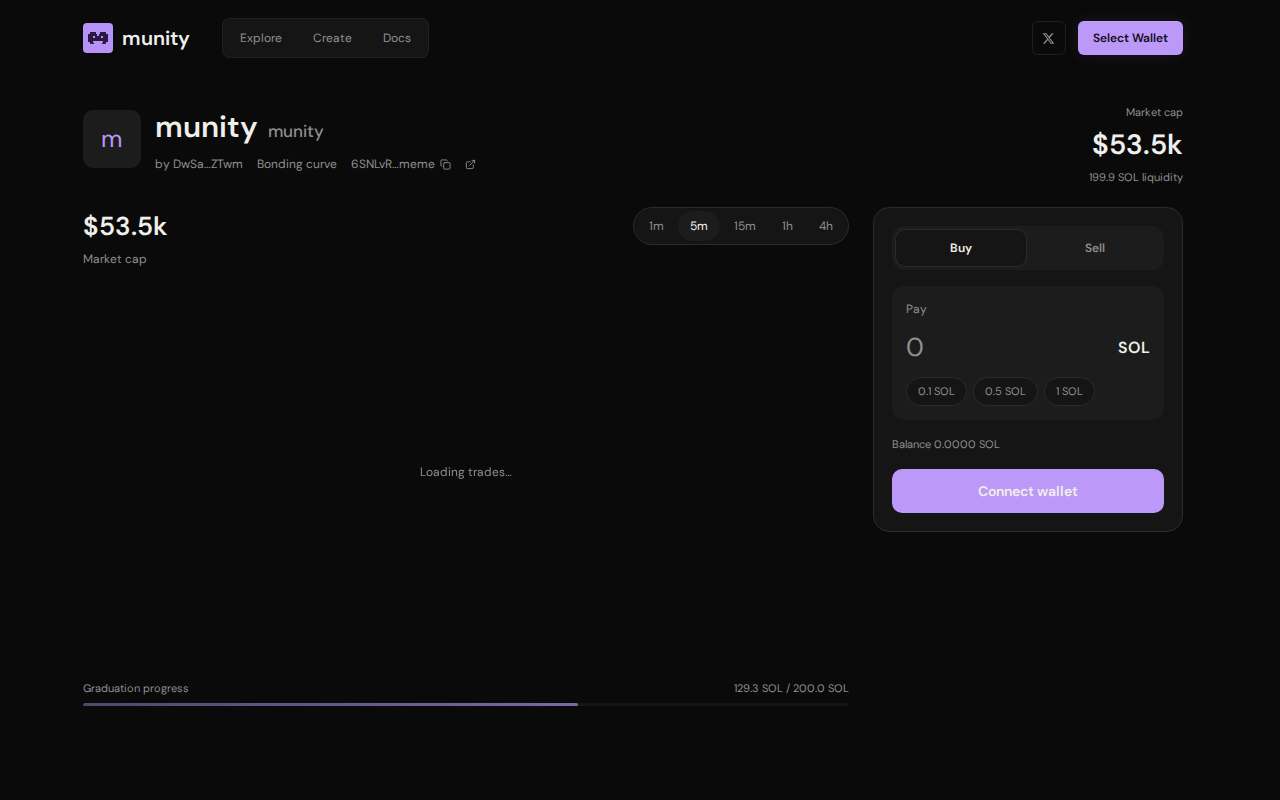
Task: Click the graduation progress bar
Action: tap(466, 704)
